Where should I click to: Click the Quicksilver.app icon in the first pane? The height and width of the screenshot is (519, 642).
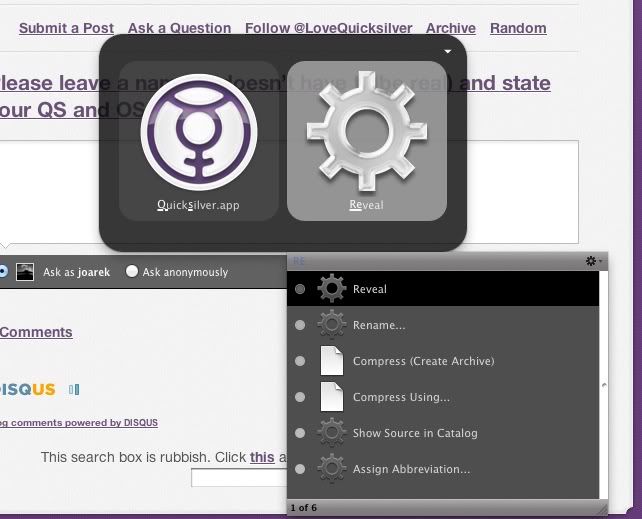pos(199,132)
